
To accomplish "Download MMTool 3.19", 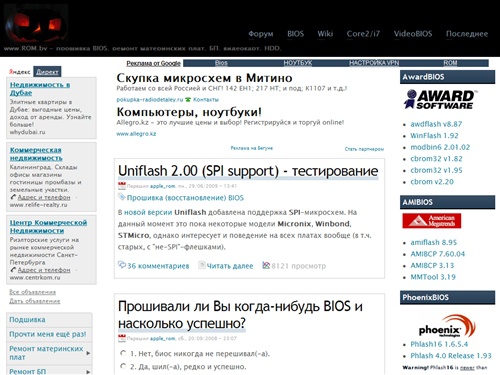I will click(433, 277).
